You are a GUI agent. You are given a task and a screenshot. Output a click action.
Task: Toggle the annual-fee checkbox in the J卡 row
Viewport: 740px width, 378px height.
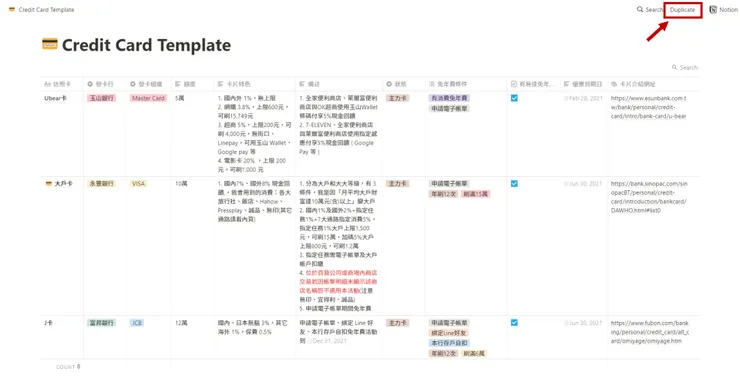click(x=514, y=323)
